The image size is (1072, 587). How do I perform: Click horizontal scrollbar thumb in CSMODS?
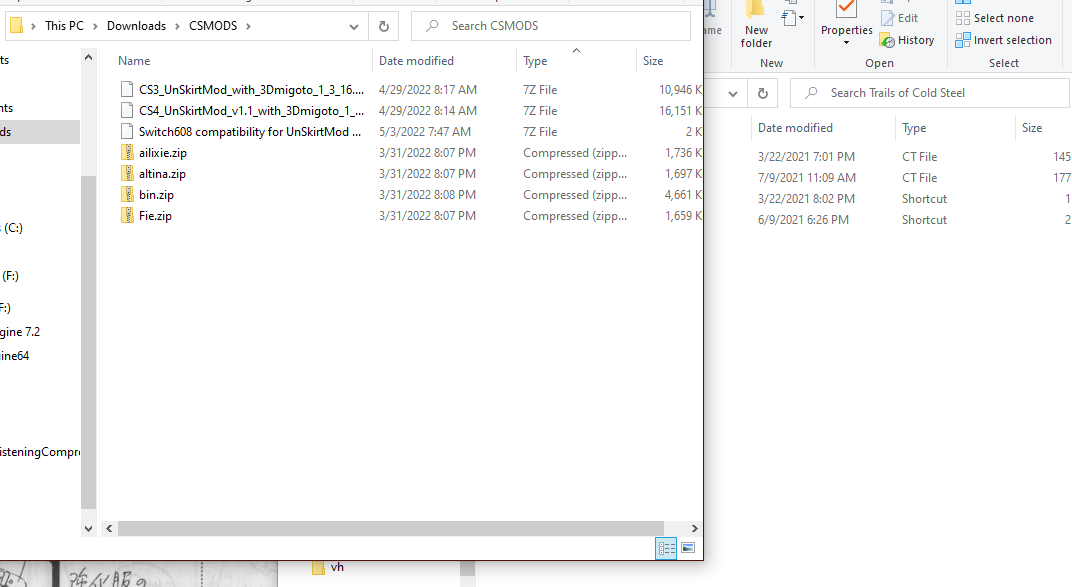coord(390,528)
